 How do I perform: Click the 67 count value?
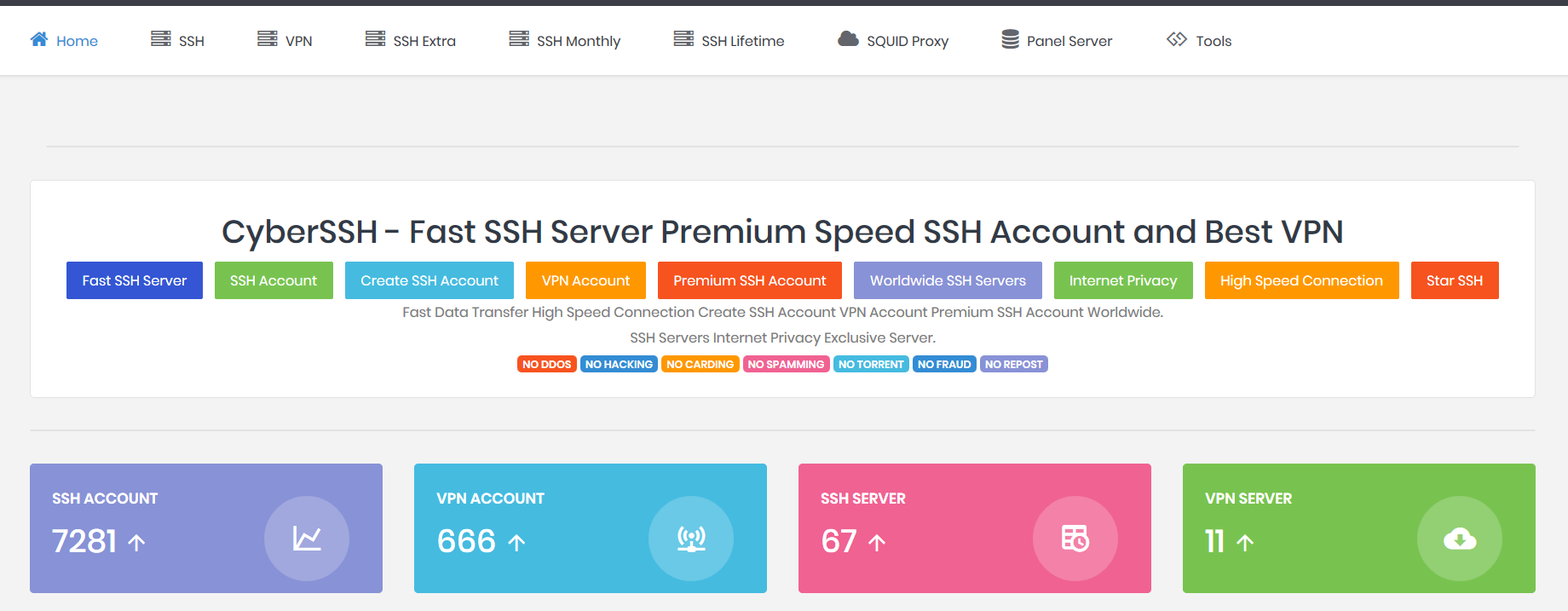[839, 541]
